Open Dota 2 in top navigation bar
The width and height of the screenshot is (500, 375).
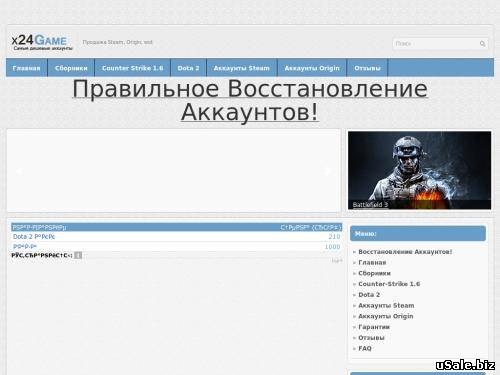[x=188, y=68]
